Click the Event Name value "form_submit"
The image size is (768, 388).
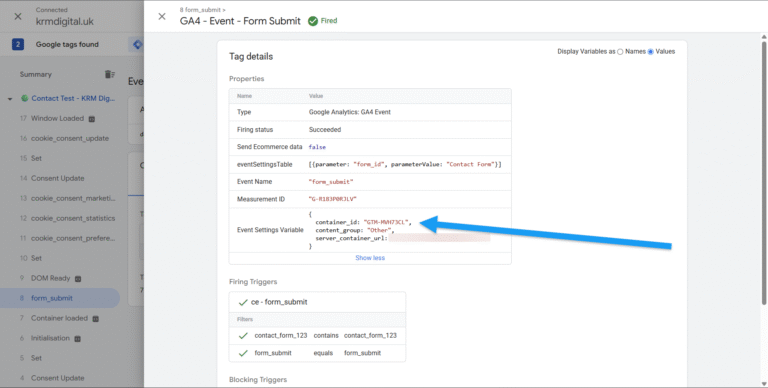point(331,182)
